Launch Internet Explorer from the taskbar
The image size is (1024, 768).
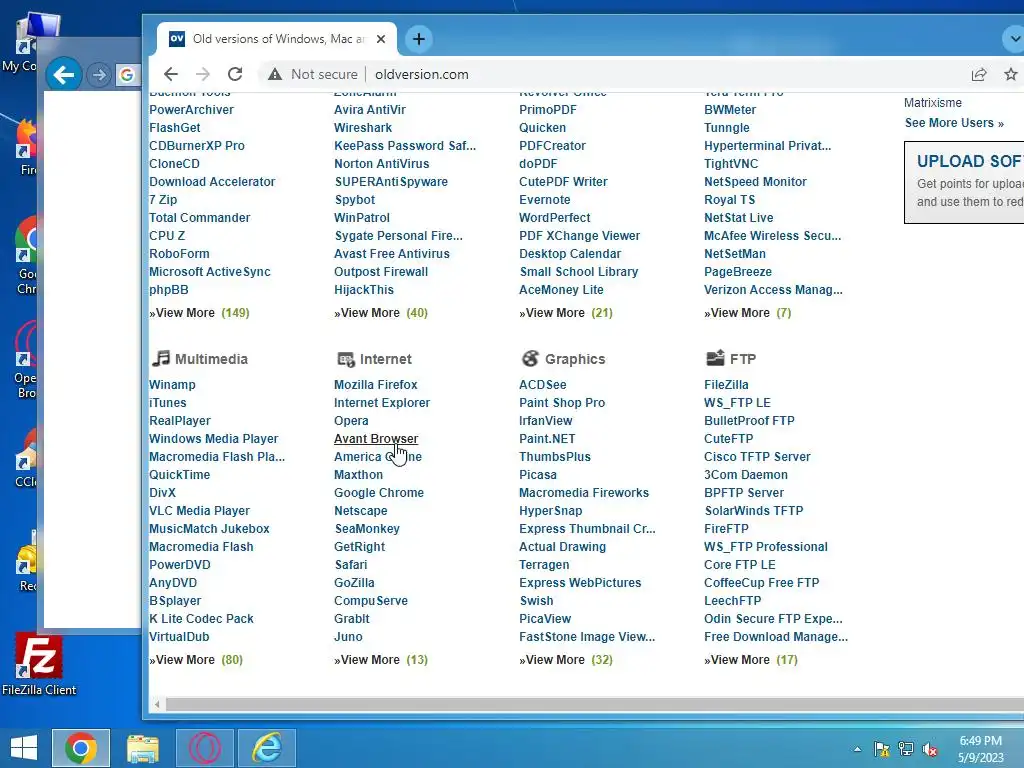pos(267,748)
